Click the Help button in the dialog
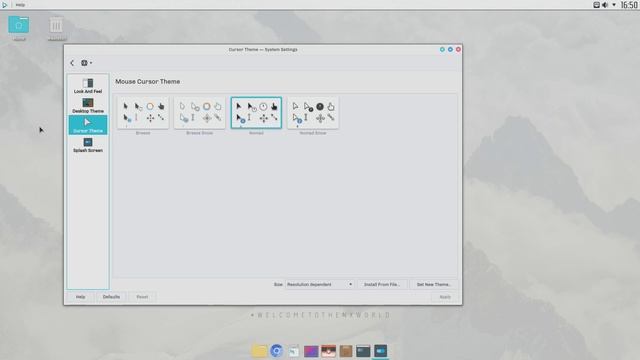Screen dimensions: 640x360 (80, 297)
